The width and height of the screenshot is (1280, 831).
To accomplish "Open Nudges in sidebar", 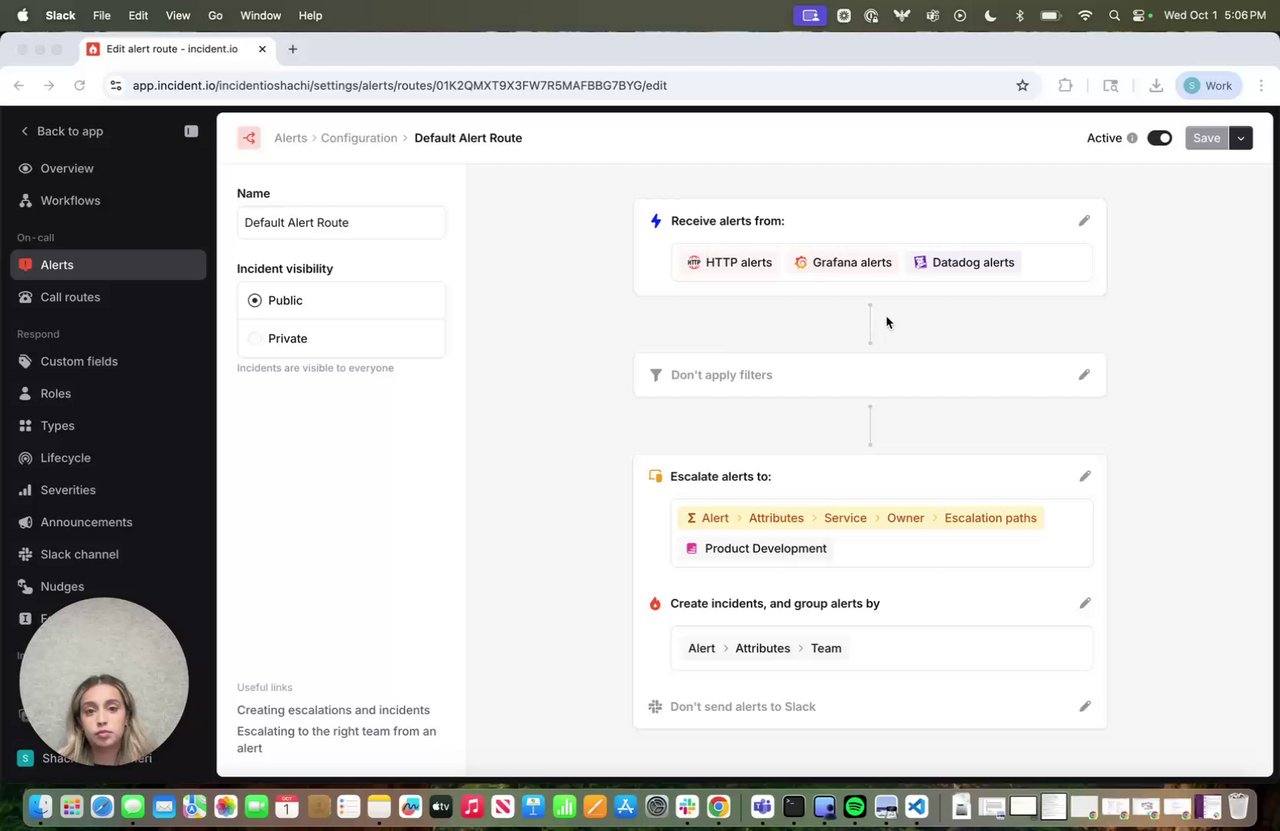I will [x=108, y=586].
